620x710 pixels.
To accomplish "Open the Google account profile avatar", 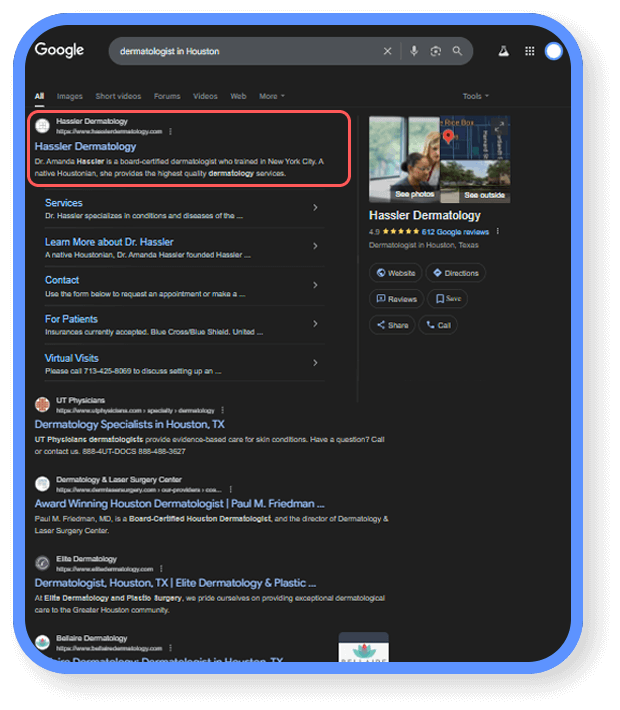I will [x=554, y=51].
